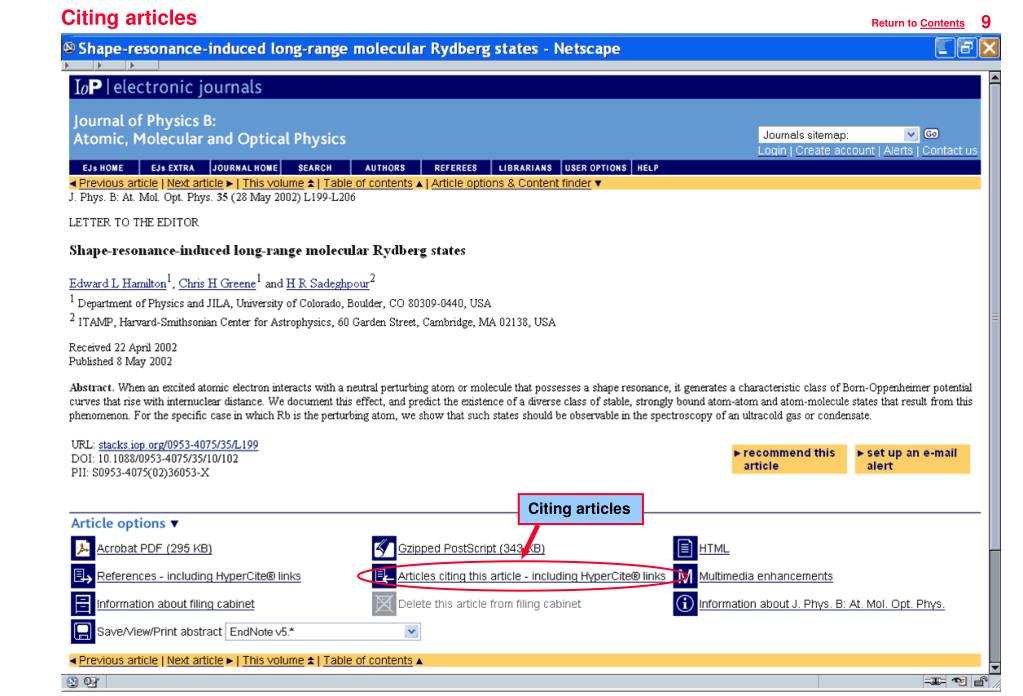This screenshot has height=696, width=1023.
Task: Open the EJs EXTRA menu item
Action: (x=173, y=168)
